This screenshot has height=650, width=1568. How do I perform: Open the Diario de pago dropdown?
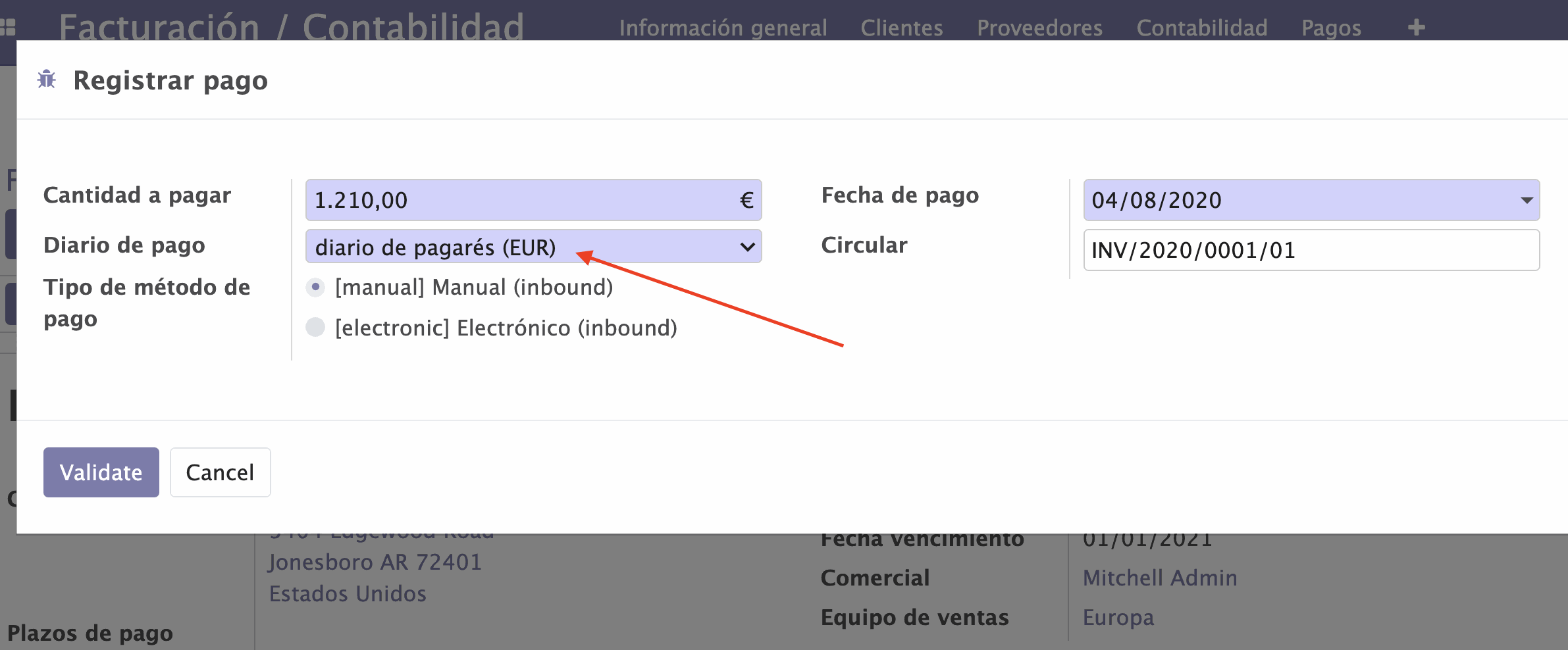533,247
